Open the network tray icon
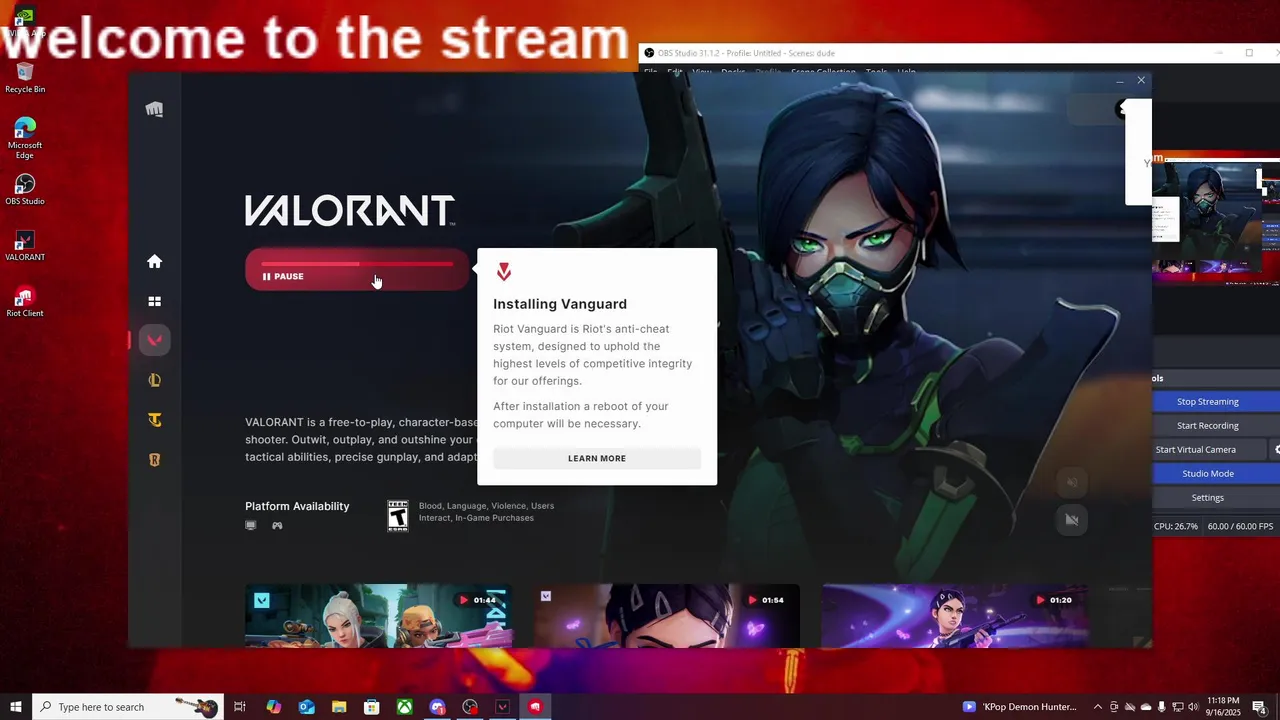This screenshot has width=1280, height=720. click(x=1177, y=707)
